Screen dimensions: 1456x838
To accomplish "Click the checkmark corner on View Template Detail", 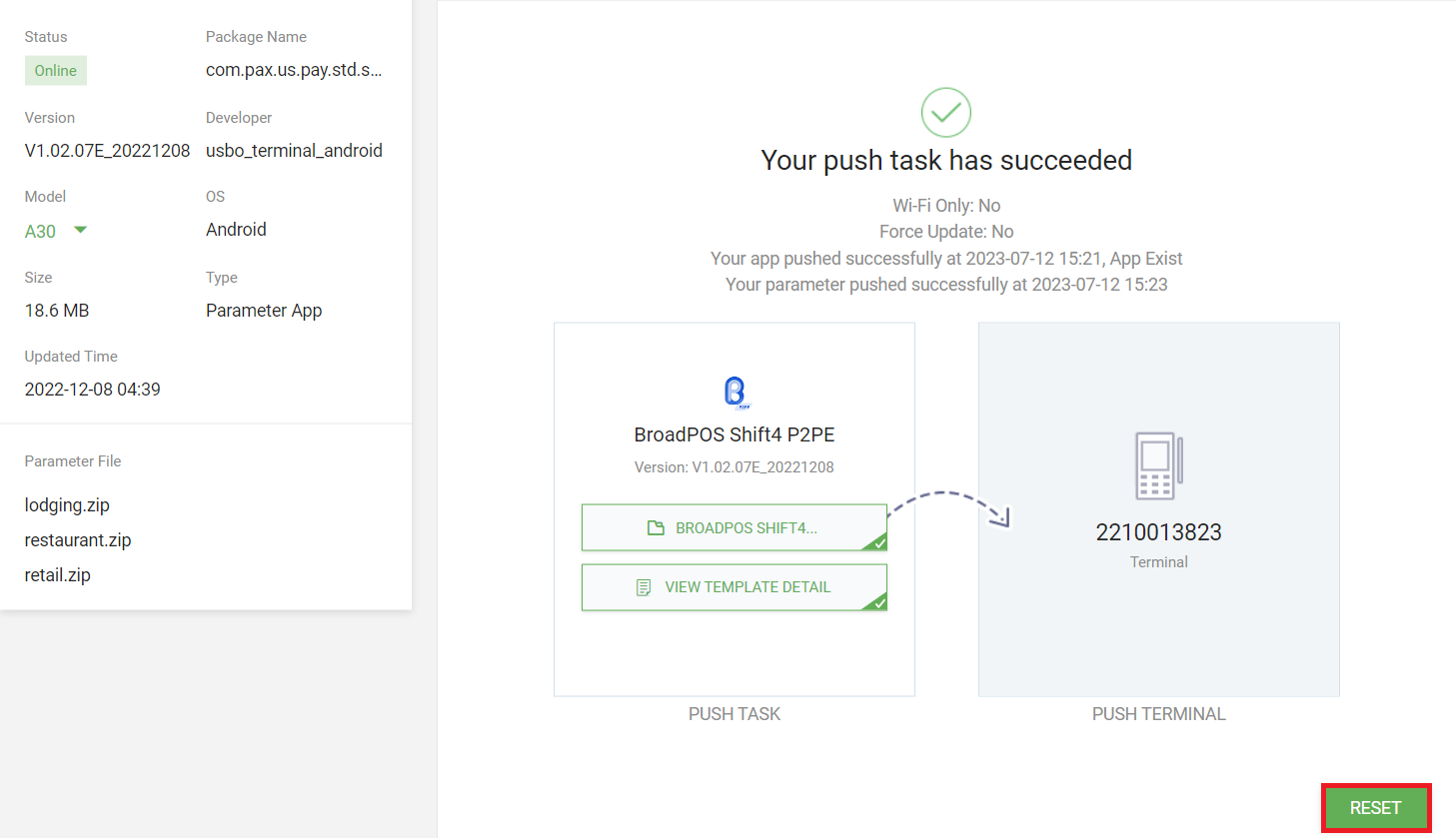I will 877,602.
